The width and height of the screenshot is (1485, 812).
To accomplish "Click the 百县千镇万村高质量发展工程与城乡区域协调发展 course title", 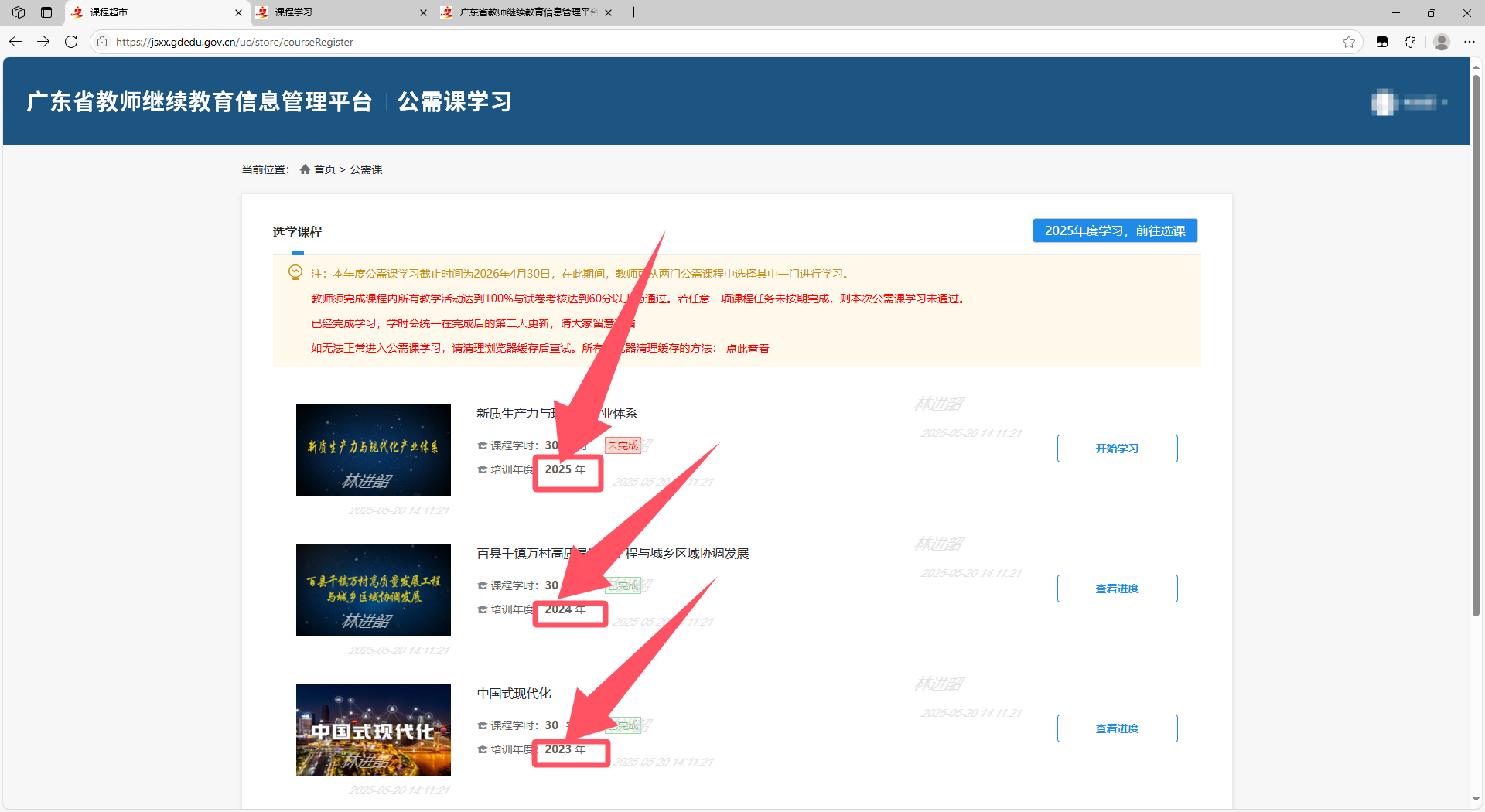I will tap(613, 554).
